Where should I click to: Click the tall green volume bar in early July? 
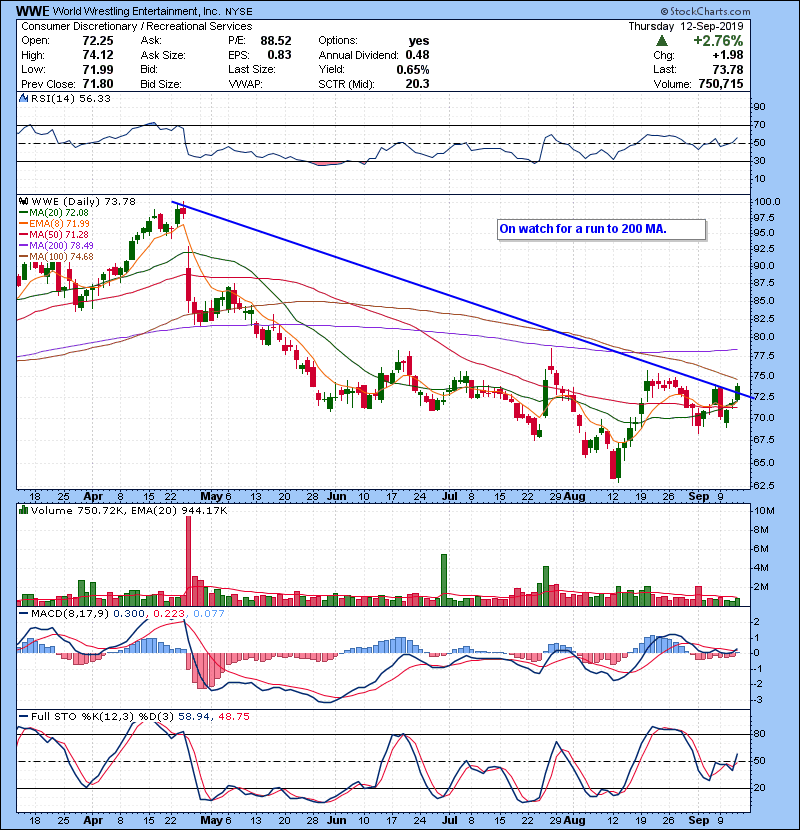pos(444,580)
